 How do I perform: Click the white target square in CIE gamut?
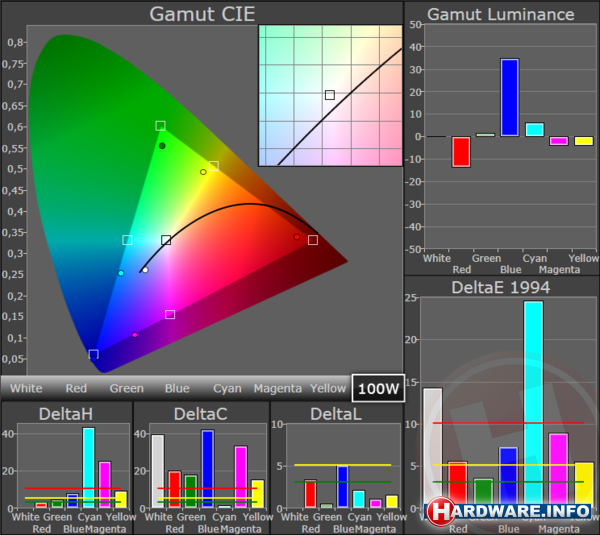[x=166, y=240]
